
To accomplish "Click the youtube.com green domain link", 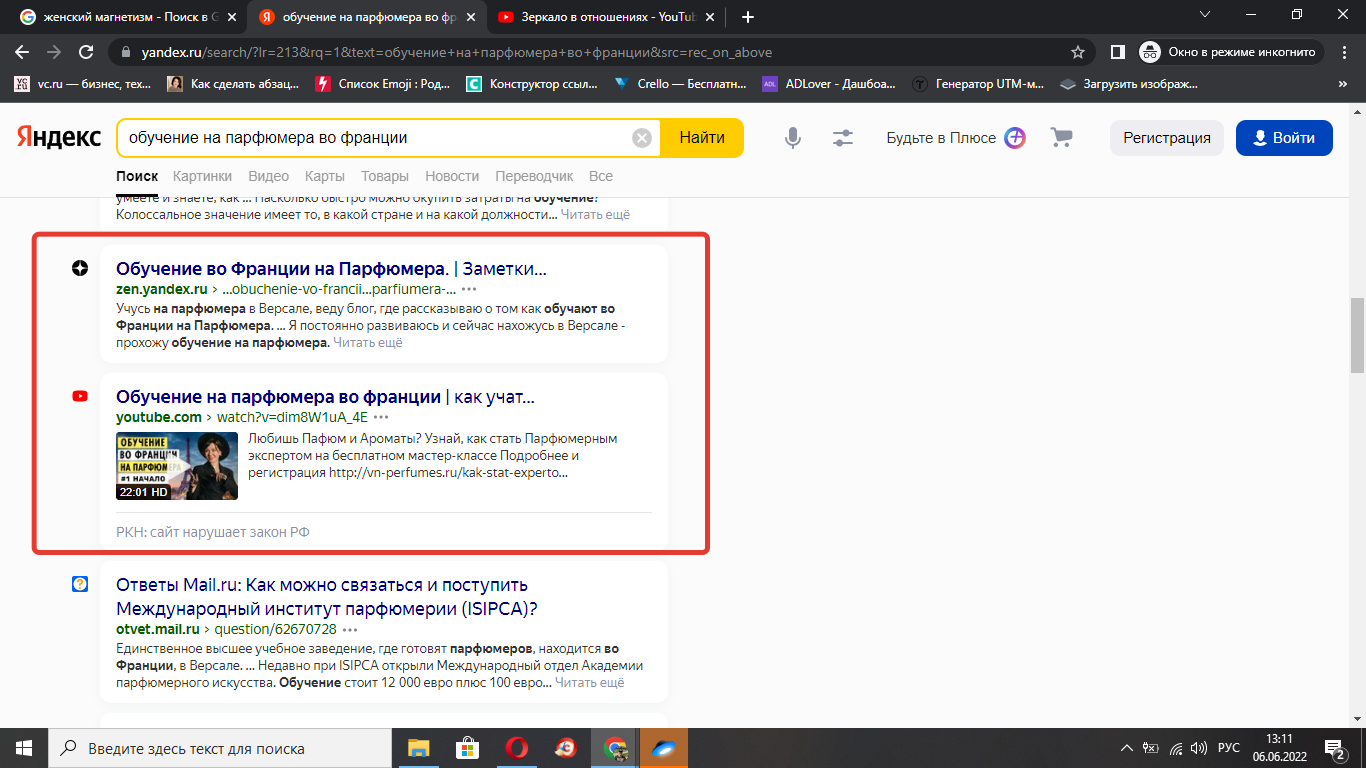I will pyautogui.click(x=159, y=417).
